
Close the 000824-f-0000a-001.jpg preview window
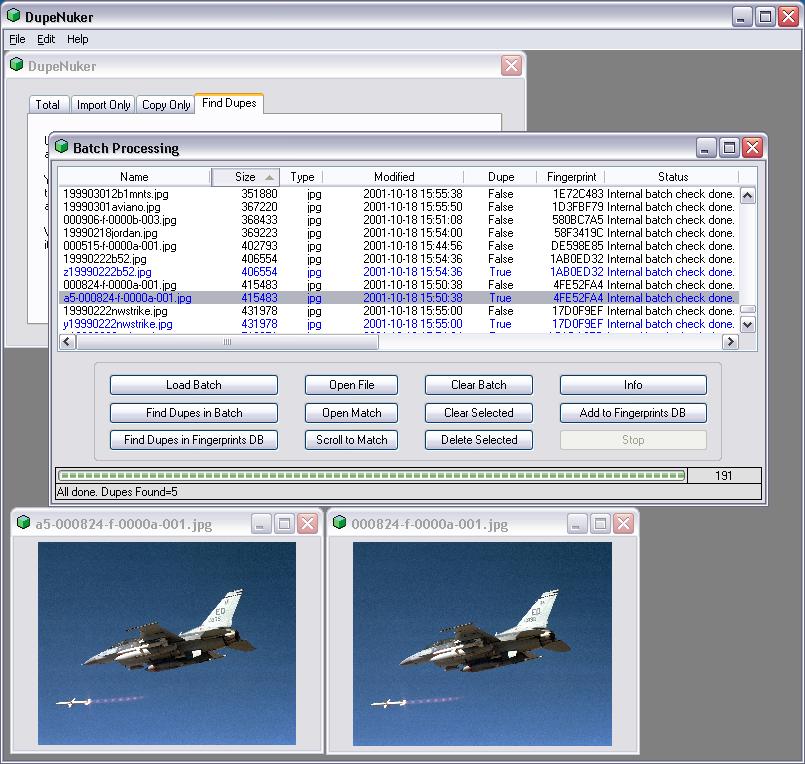[624, 524]
